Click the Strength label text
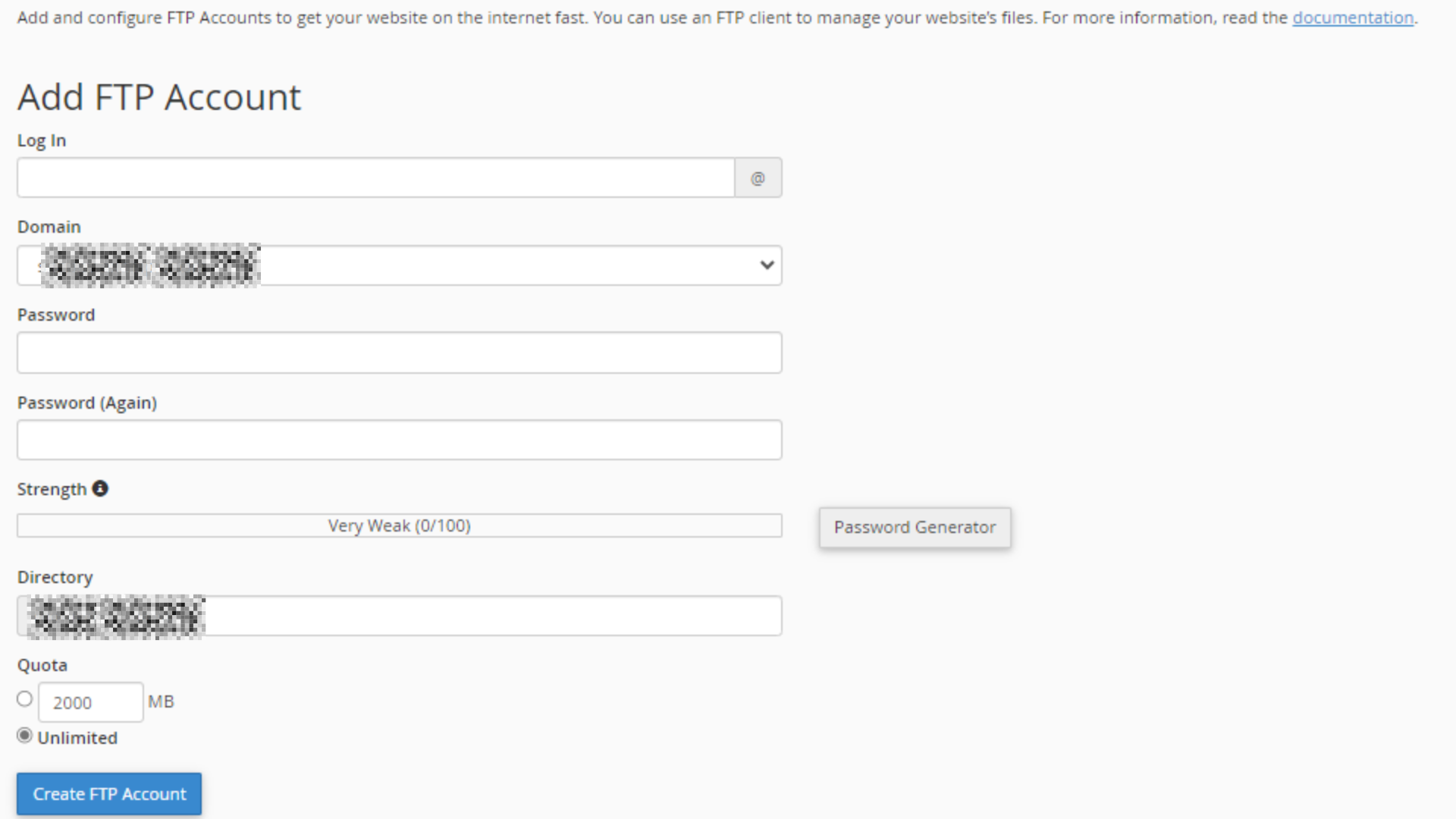Image resolution: width=1456 pixels, height=819 pixels. click(52, 490)
